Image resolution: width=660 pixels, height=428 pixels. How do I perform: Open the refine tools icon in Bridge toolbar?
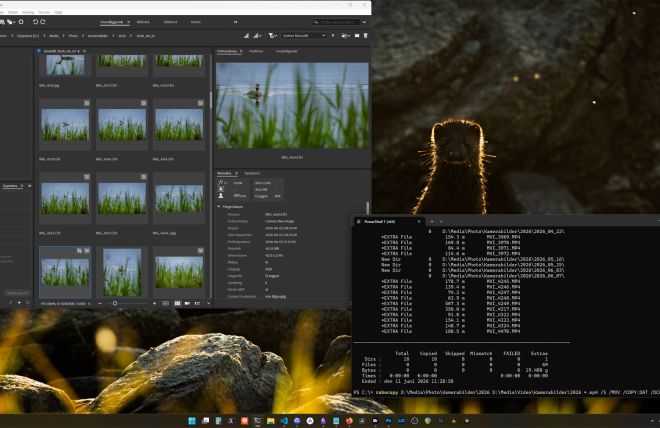(x=10, y=22)
